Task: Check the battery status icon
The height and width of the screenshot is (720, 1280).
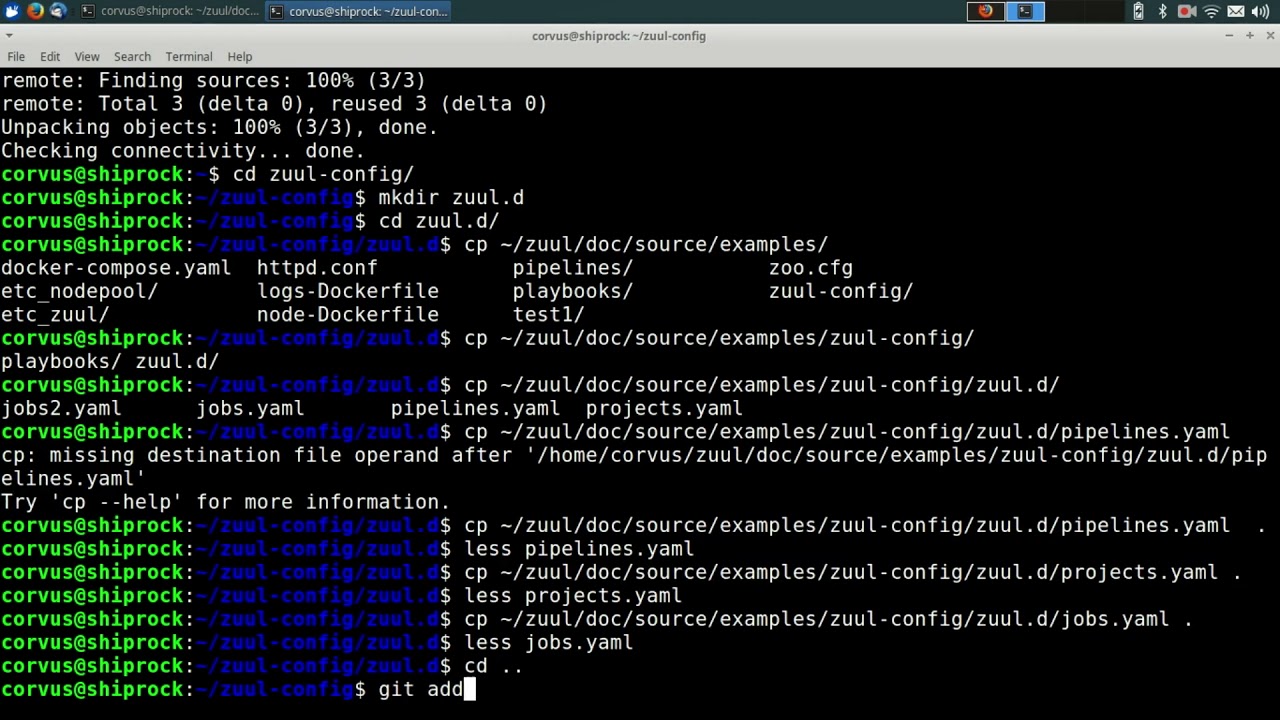Action: click(x=1138, y=11)
